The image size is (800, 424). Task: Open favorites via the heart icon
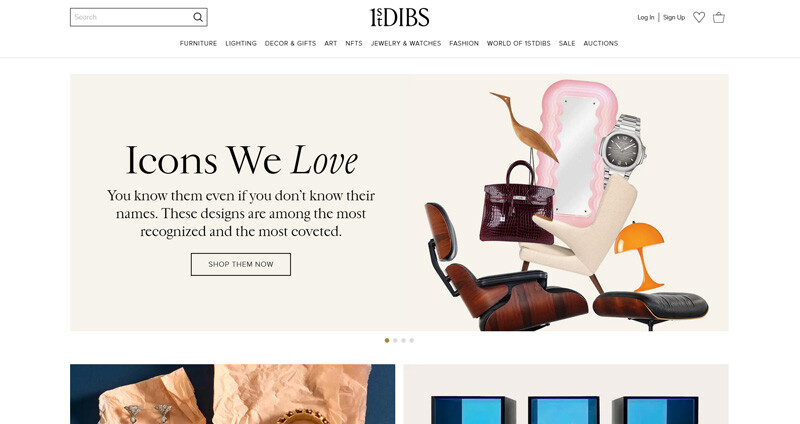tap(699, 17)
